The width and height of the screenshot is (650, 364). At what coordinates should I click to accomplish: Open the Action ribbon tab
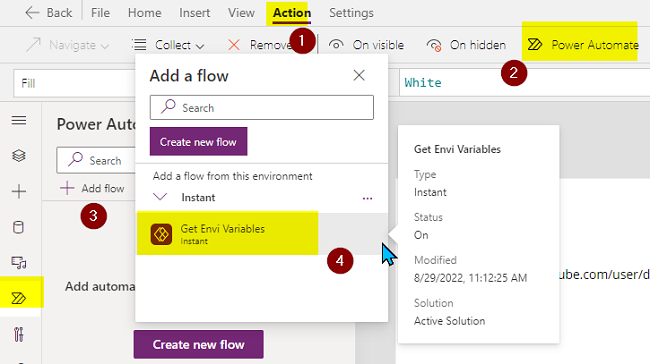[291, 13]
